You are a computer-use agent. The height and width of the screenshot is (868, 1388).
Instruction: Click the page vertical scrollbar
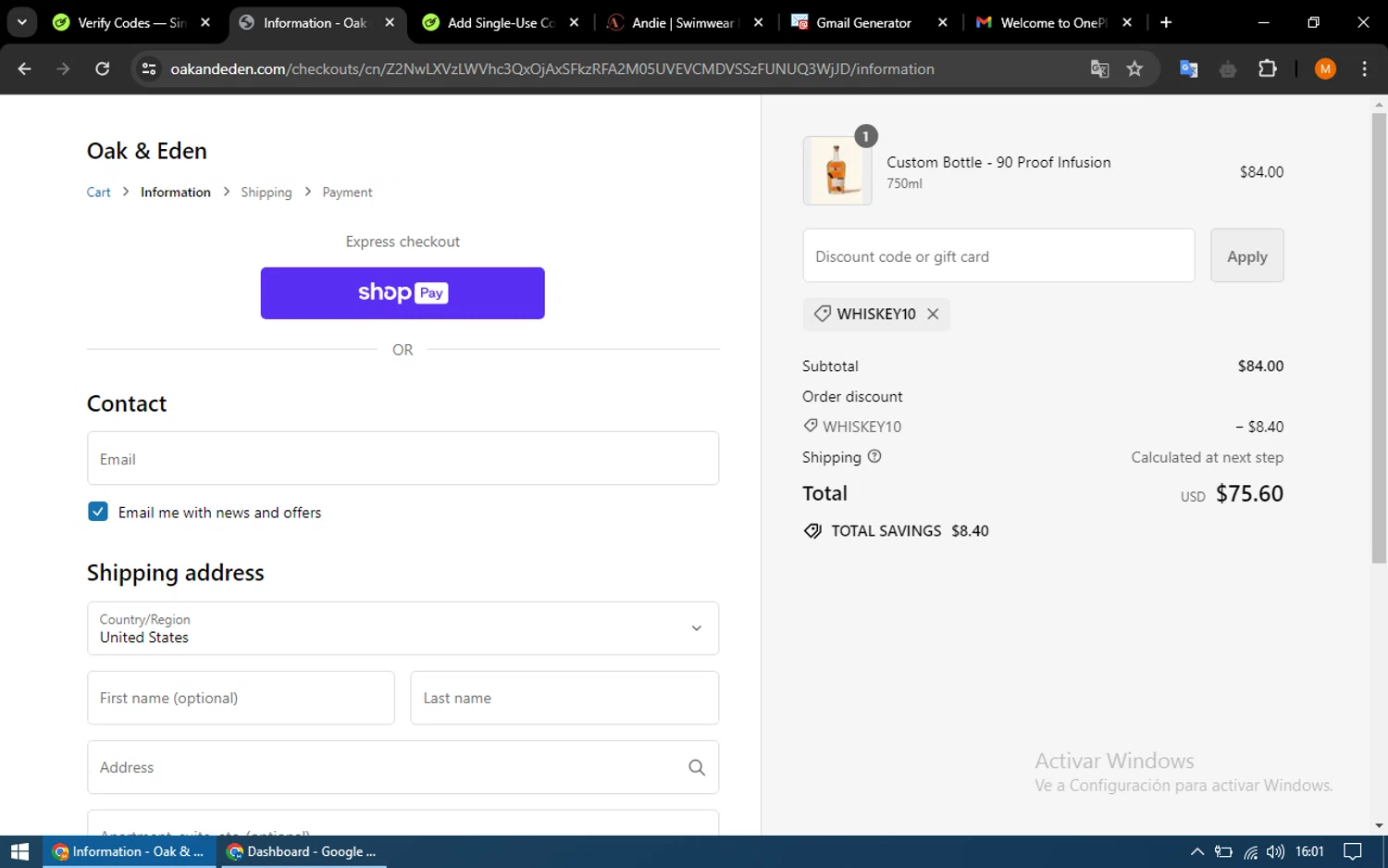(x=1379, y=338)
